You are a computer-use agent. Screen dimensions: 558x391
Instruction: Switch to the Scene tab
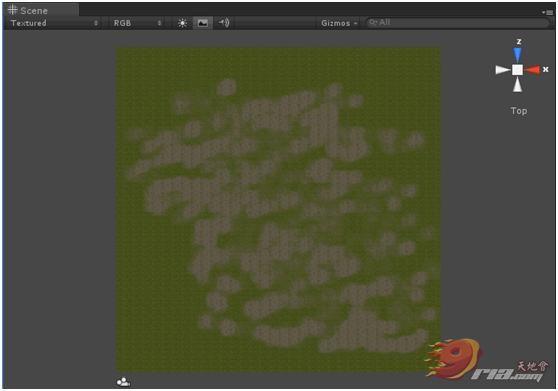pyautogui.click(x=41, y=10)
